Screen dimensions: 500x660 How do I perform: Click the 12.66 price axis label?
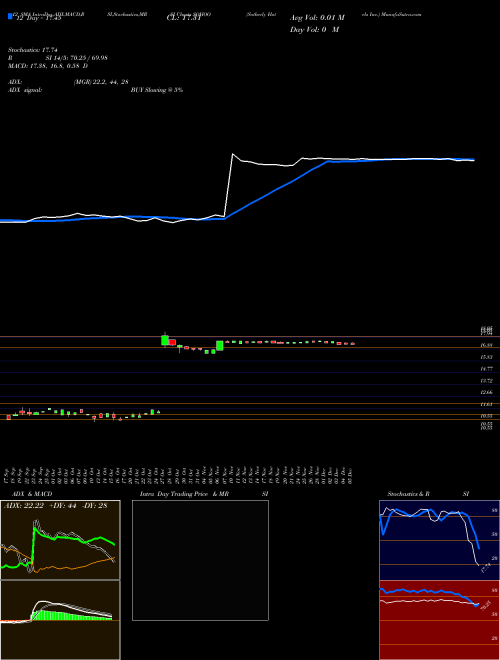(x=487, y=392)
